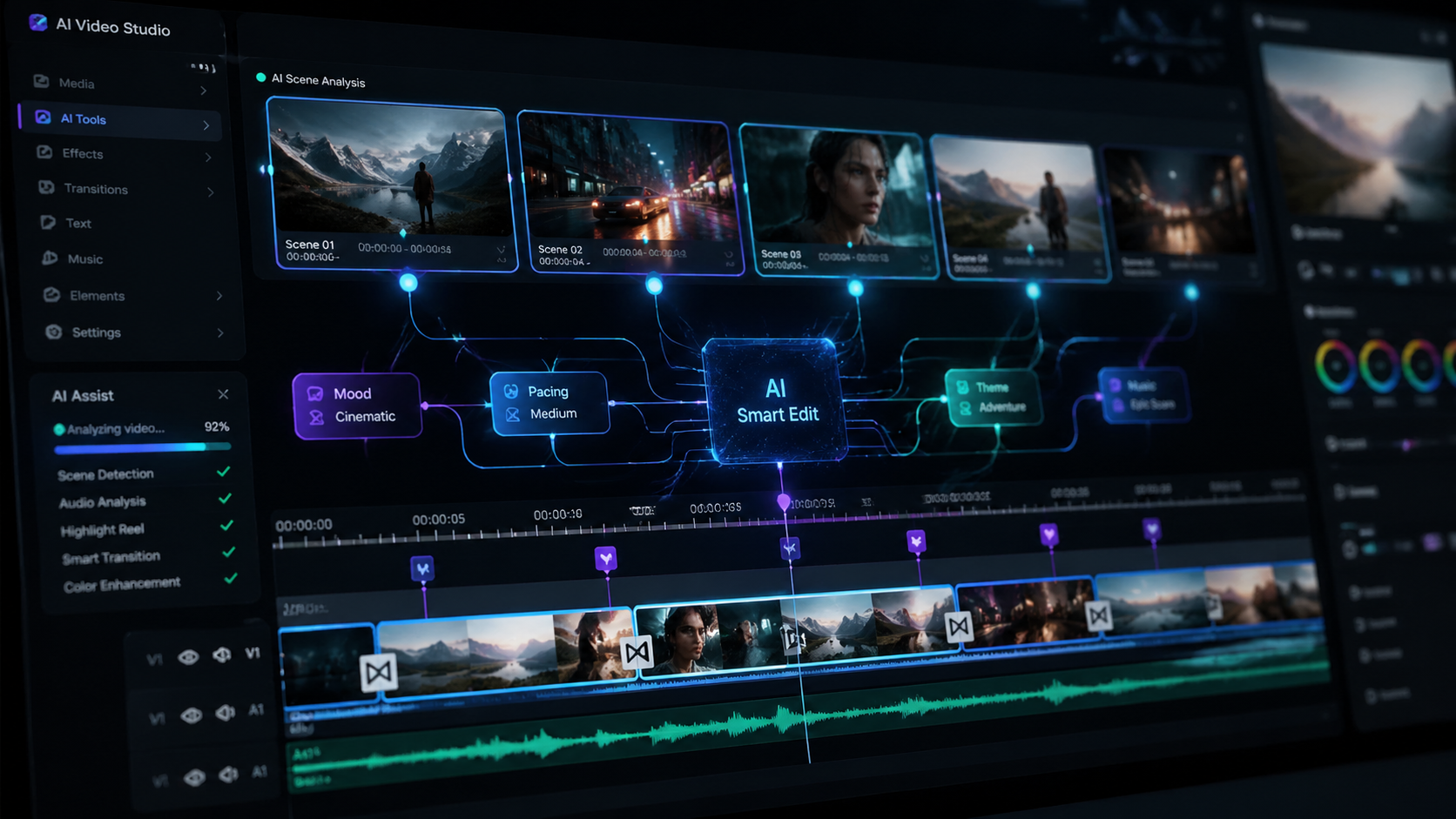Expand the Transitions chevron arrow
Screen dimensions: 1456x819
211,191
